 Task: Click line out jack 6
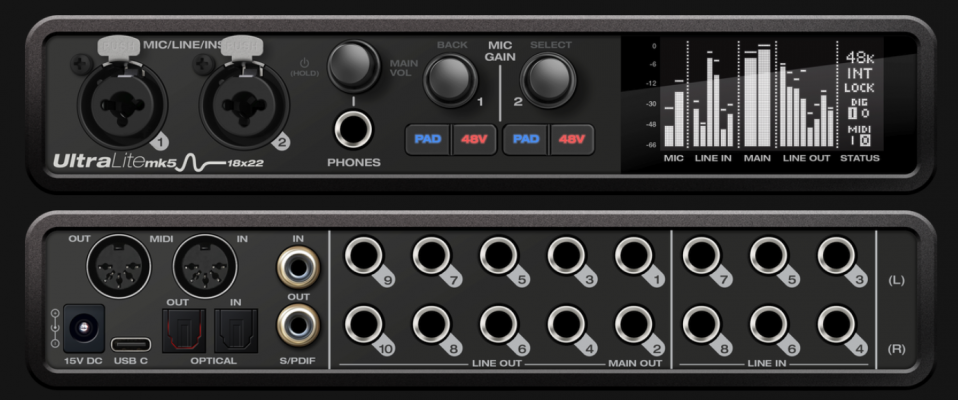coord(499,324)
